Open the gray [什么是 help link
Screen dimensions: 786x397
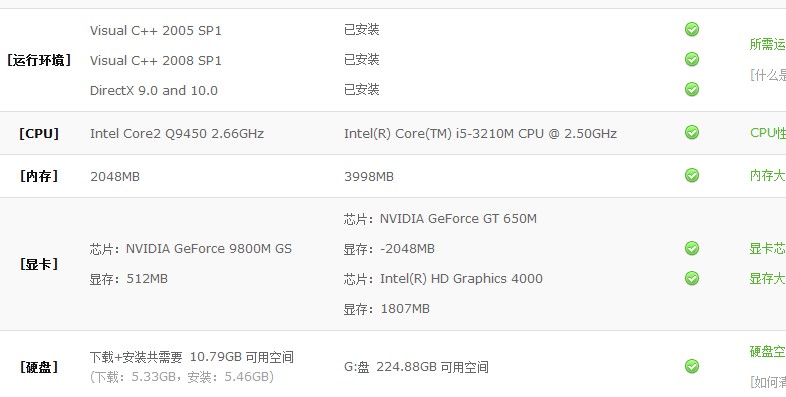coord(767,75)
